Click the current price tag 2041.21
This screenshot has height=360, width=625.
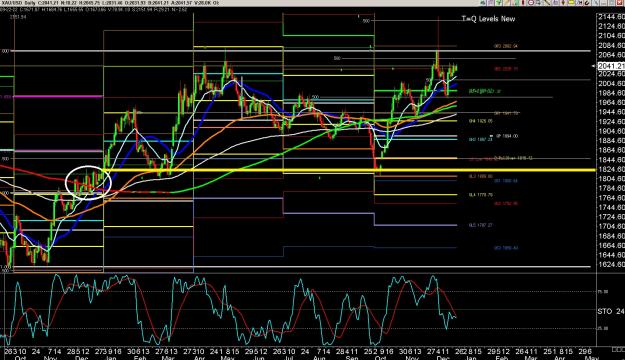611,66
